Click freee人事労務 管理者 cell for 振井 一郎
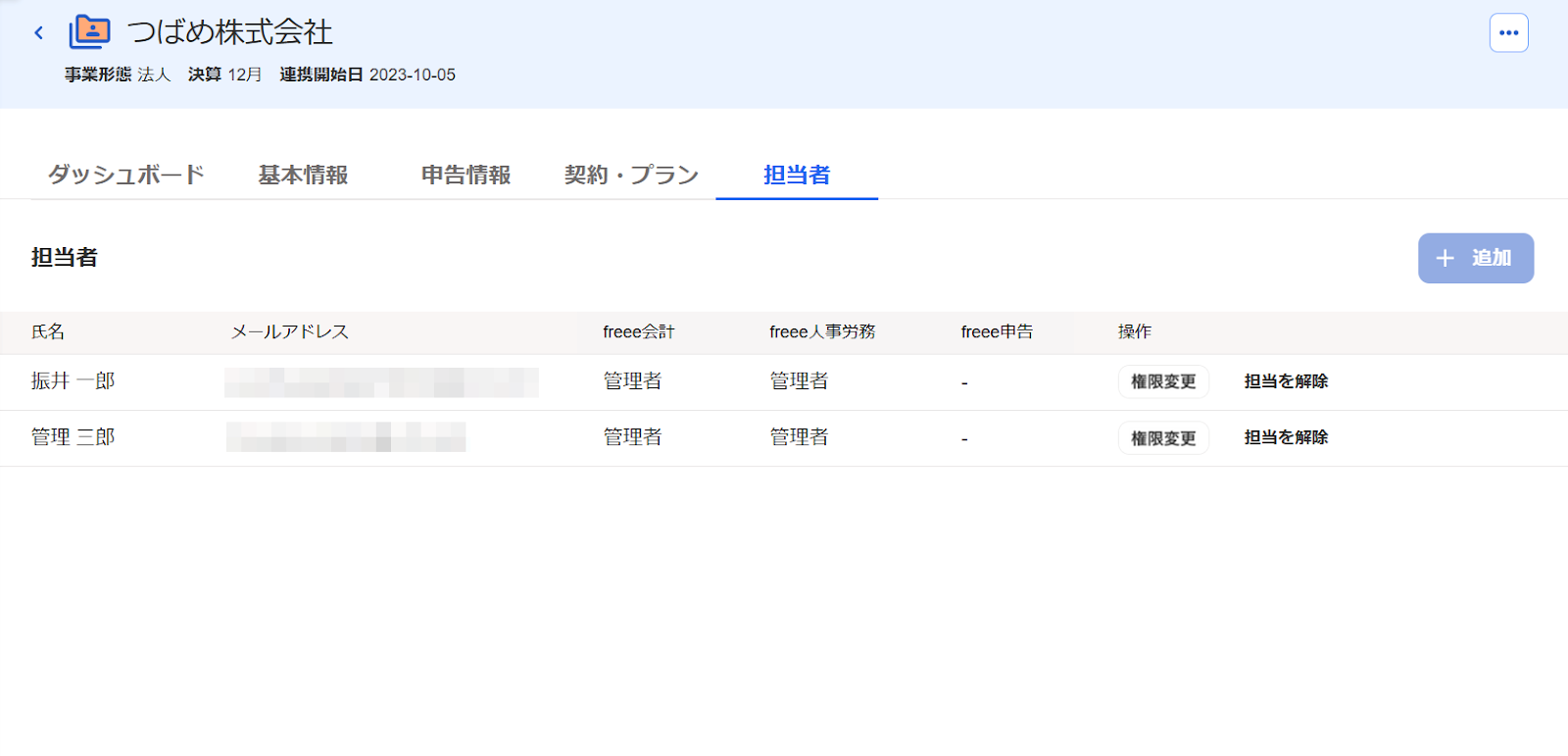Viewport: 1568px width, 756px height. pos(799,380)
